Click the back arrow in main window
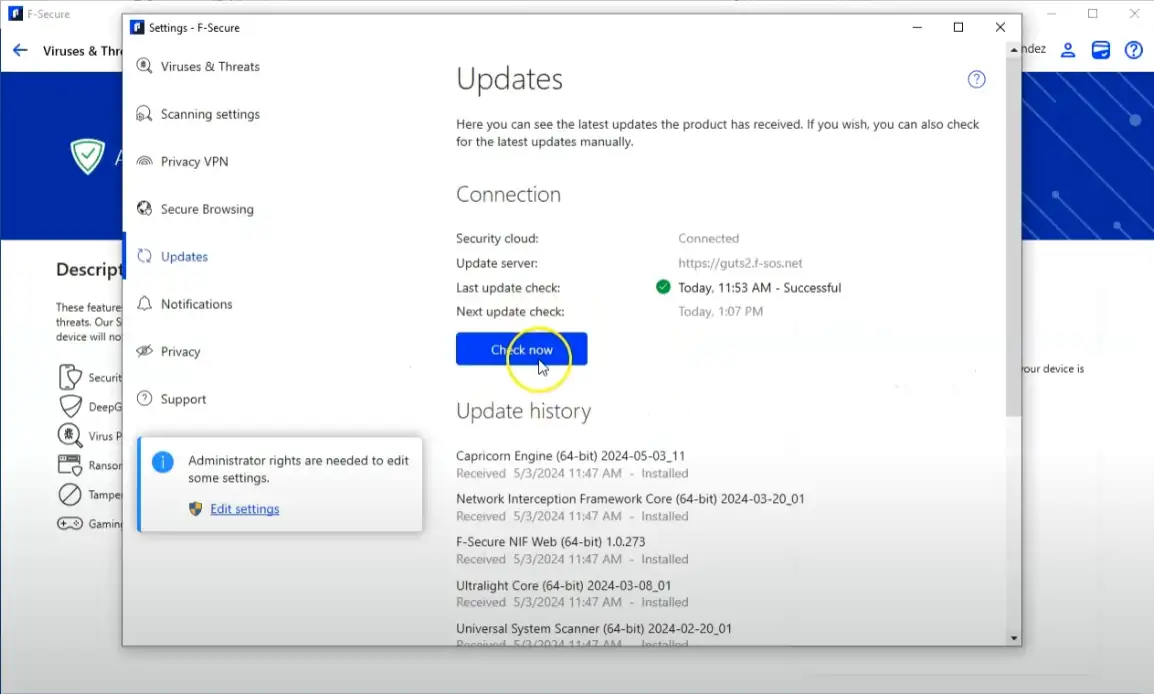The height and width of the screenshot is (694, 1154). (20, 50)
